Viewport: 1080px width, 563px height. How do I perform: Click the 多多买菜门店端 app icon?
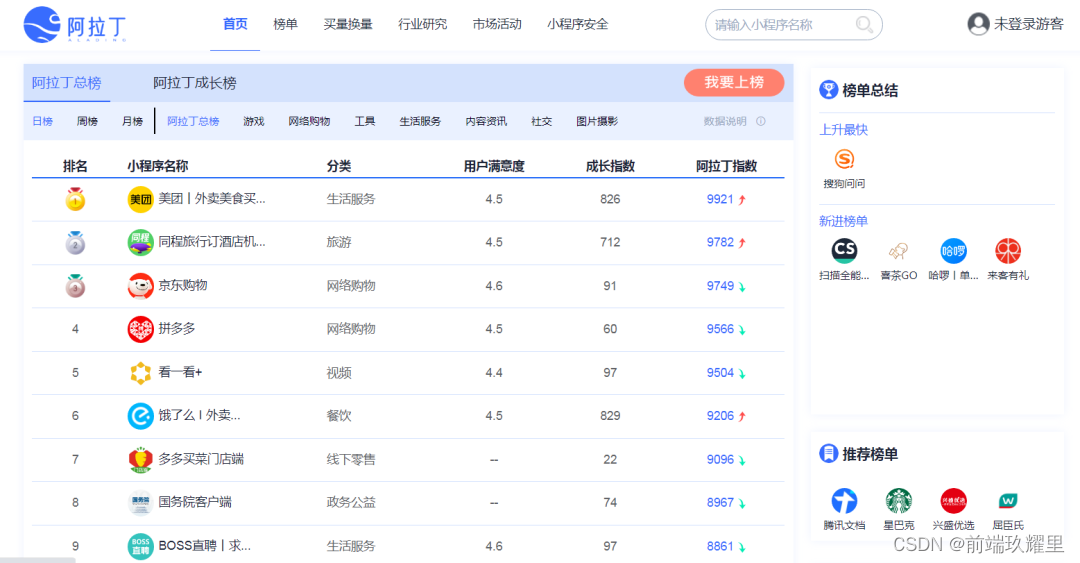coord(141,460)
